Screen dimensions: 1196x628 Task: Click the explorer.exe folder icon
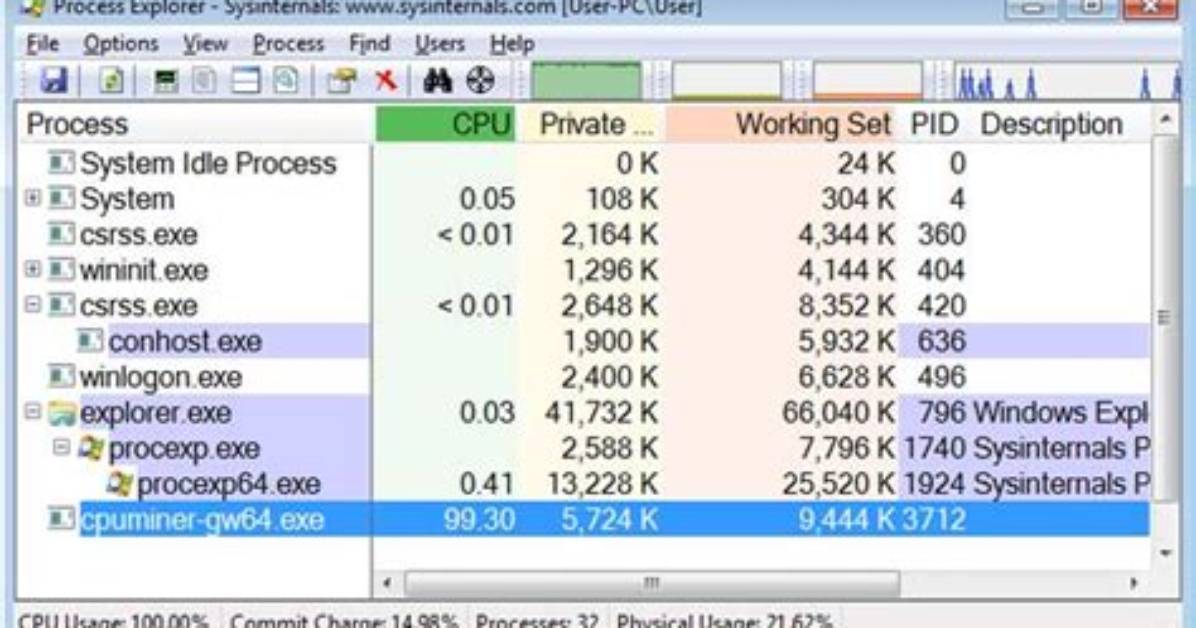pos(62,414)
